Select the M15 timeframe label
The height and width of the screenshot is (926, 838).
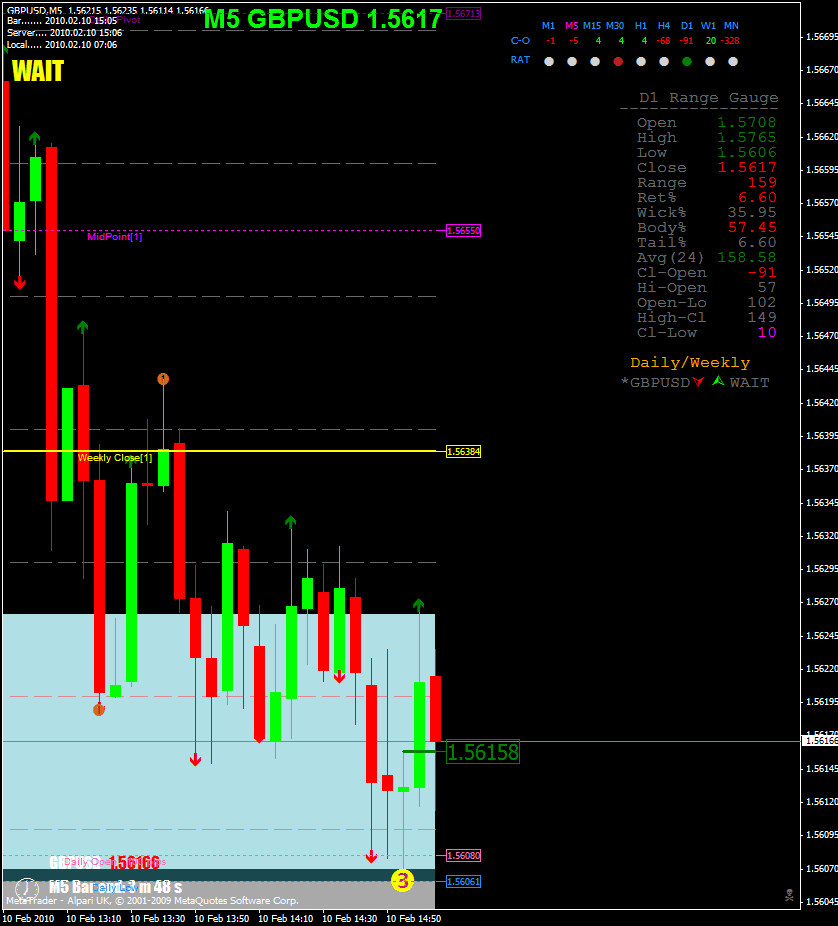[592, 26]
